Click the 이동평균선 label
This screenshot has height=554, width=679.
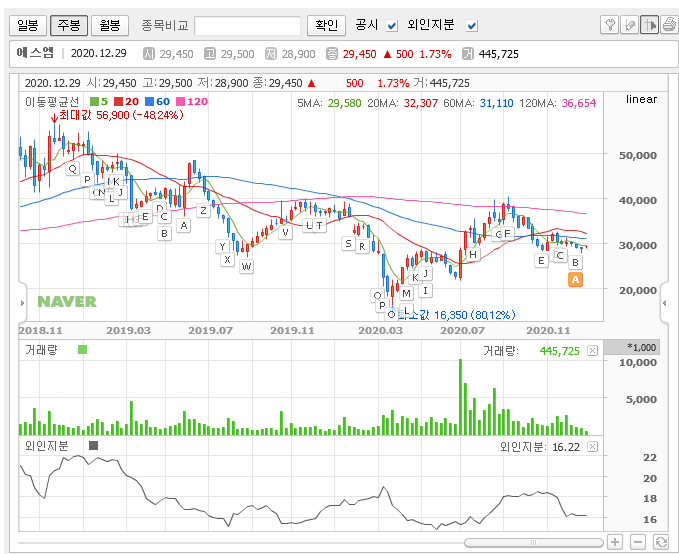52,102
